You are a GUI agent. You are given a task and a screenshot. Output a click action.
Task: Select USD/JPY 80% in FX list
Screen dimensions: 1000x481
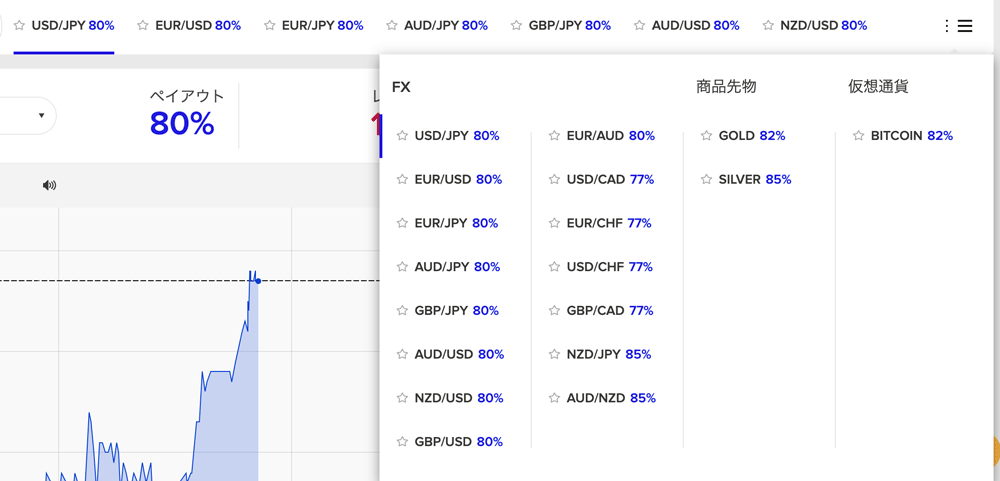457,136
